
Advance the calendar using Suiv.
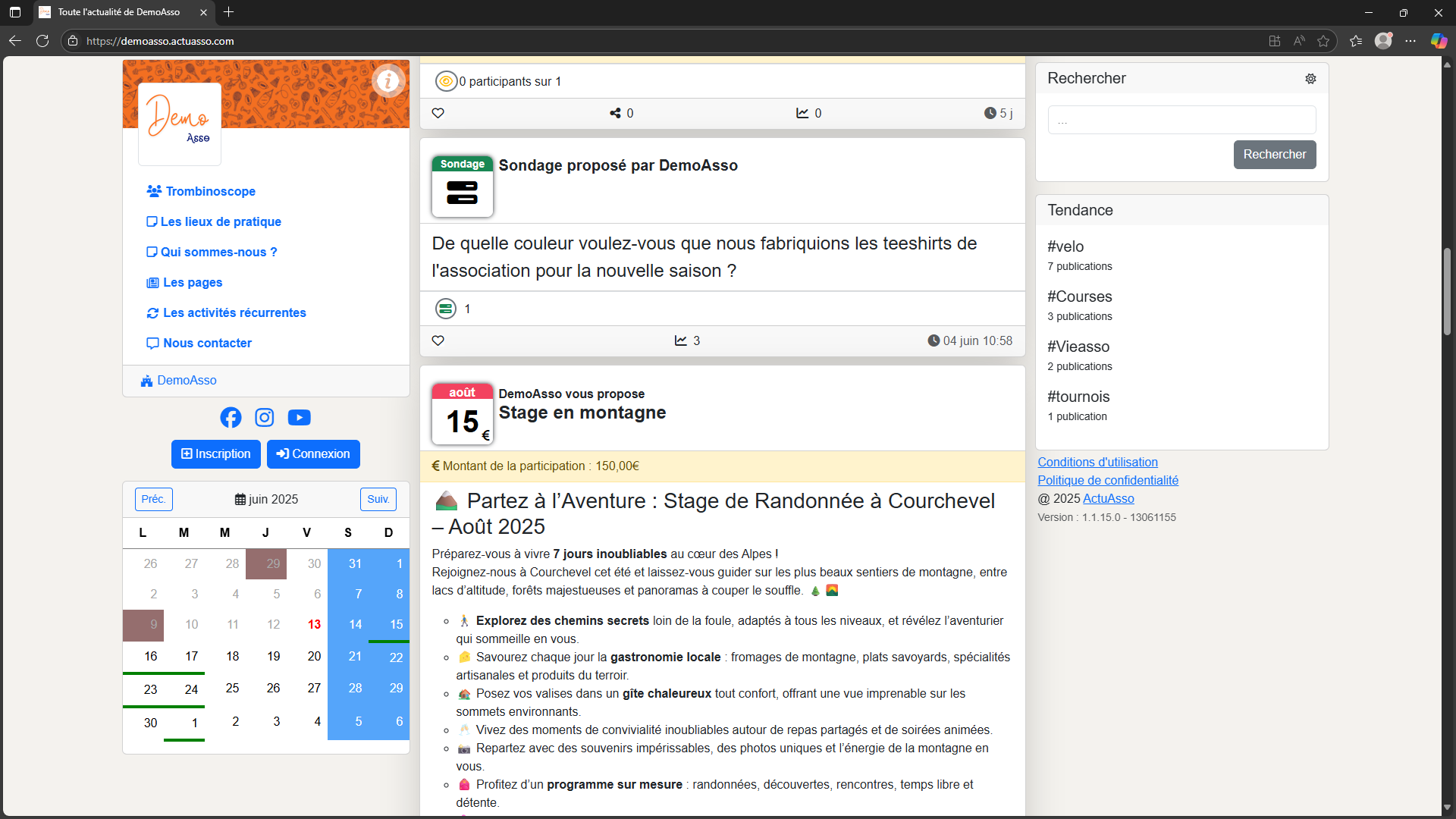378,499
